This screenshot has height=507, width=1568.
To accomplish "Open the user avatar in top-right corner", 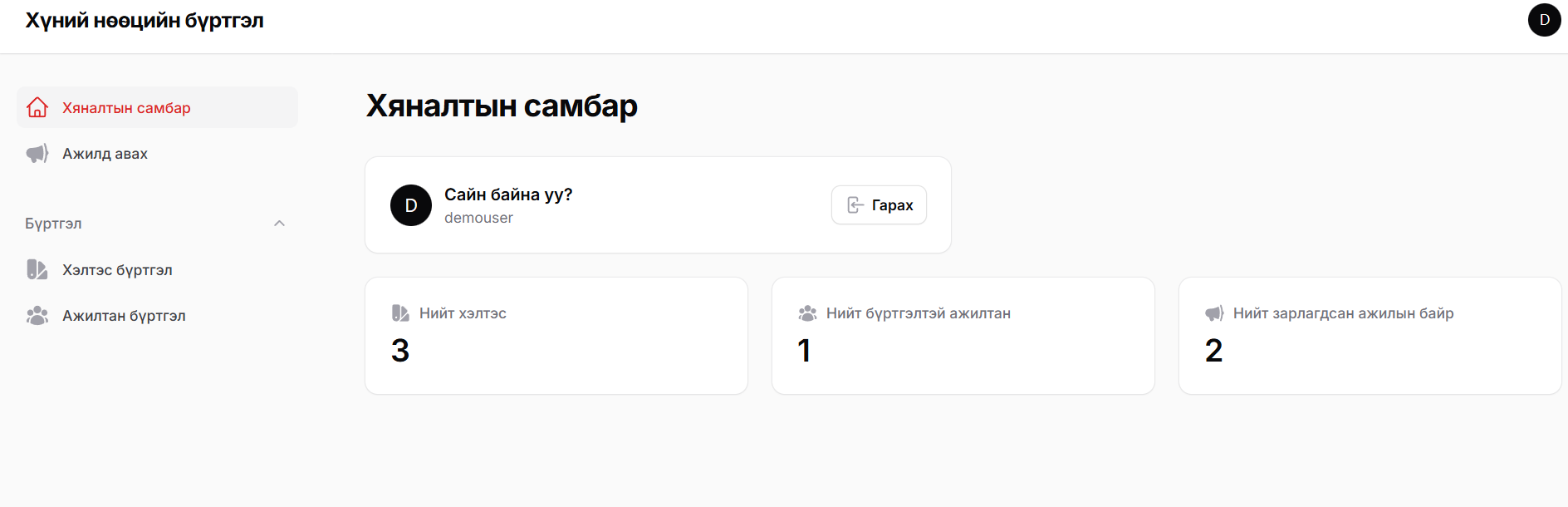I will (1544, 20).
